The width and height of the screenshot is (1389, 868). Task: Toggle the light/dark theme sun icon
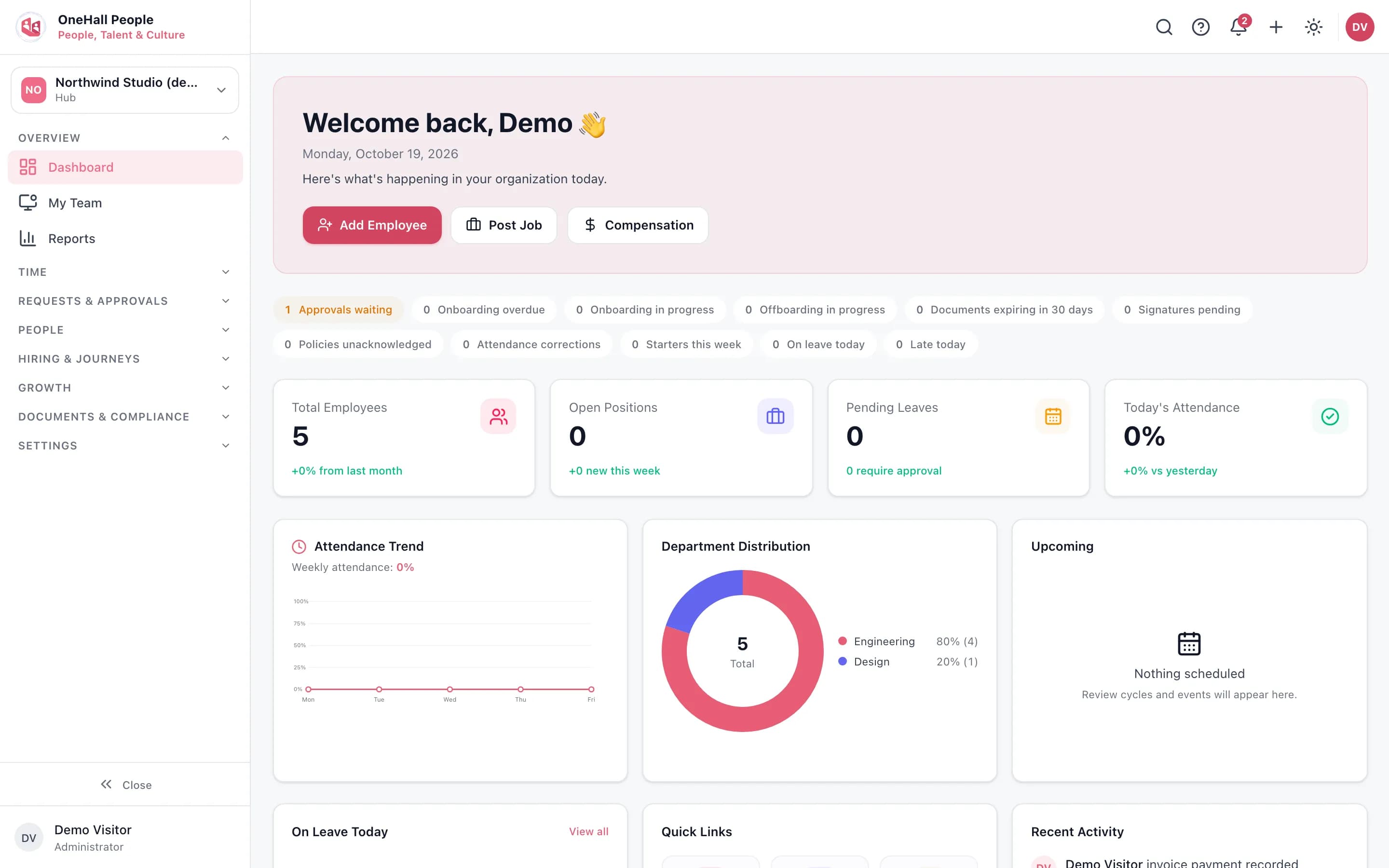1313,27
